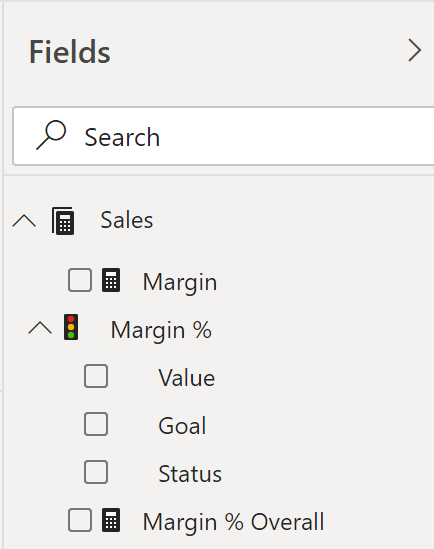Check the Margin % Overall checkbox

pyautogui.click(x=80, y=520)
